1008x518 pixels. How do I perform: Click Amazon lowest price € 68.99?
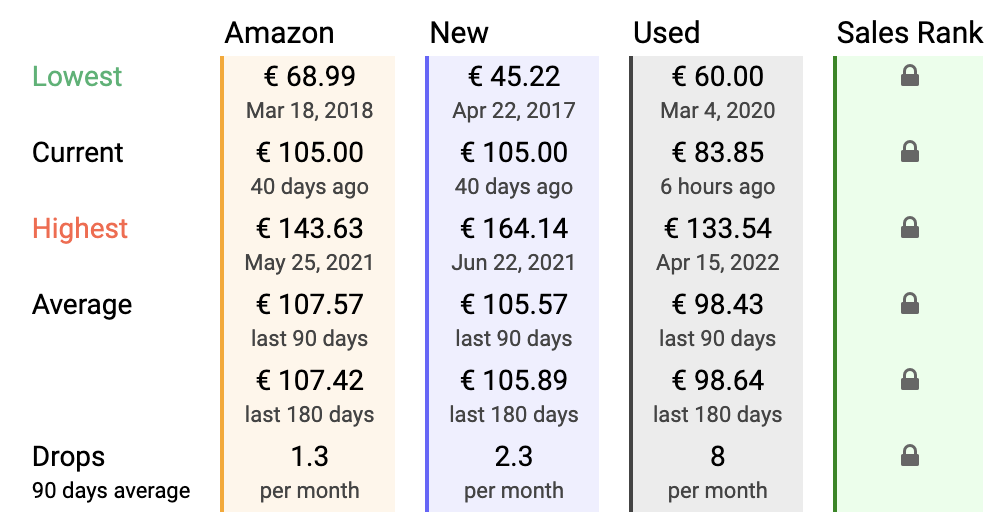click(x=309, y=77)
